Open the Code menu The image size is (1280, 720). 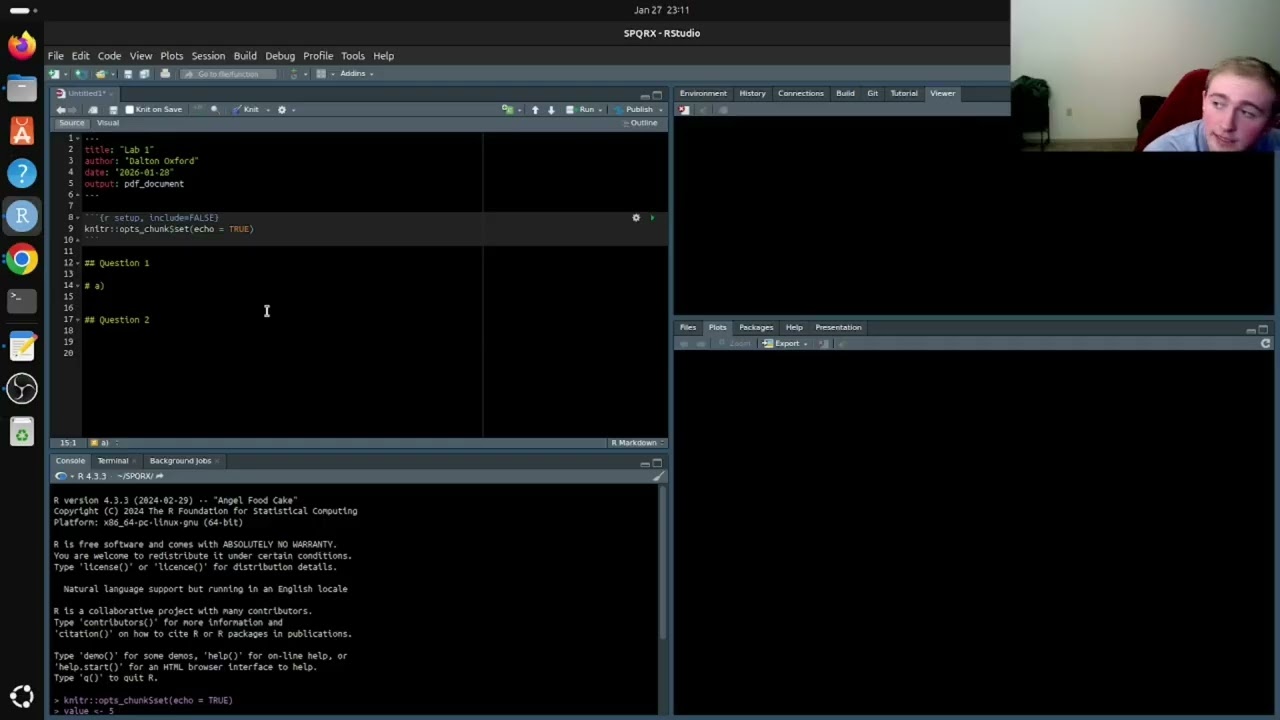(109, 56)
